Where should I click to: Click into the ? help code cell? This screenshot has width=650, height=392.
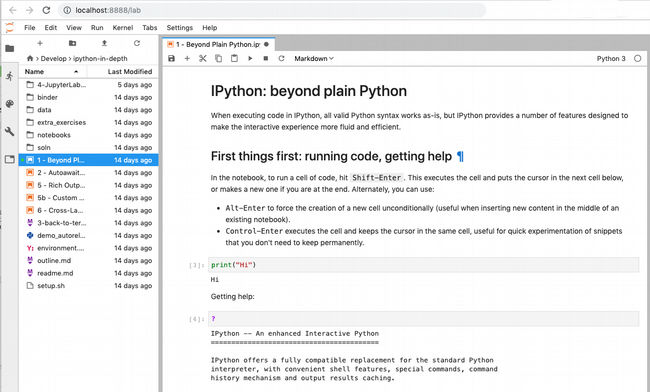click(x=423, y=319)
